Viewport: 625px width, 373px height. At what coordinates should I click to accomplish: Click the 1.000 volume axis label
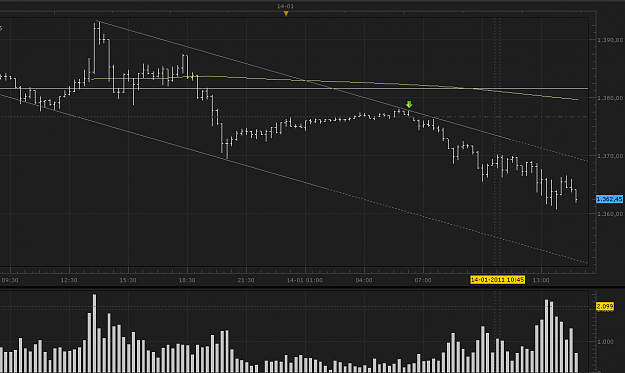point(605,342)
